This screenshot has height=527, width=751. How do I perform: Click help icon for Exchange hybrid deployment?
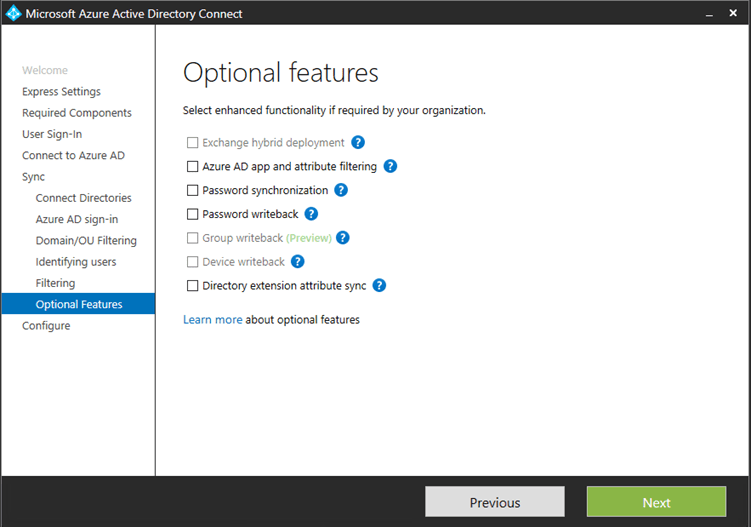tap(358, 142)
